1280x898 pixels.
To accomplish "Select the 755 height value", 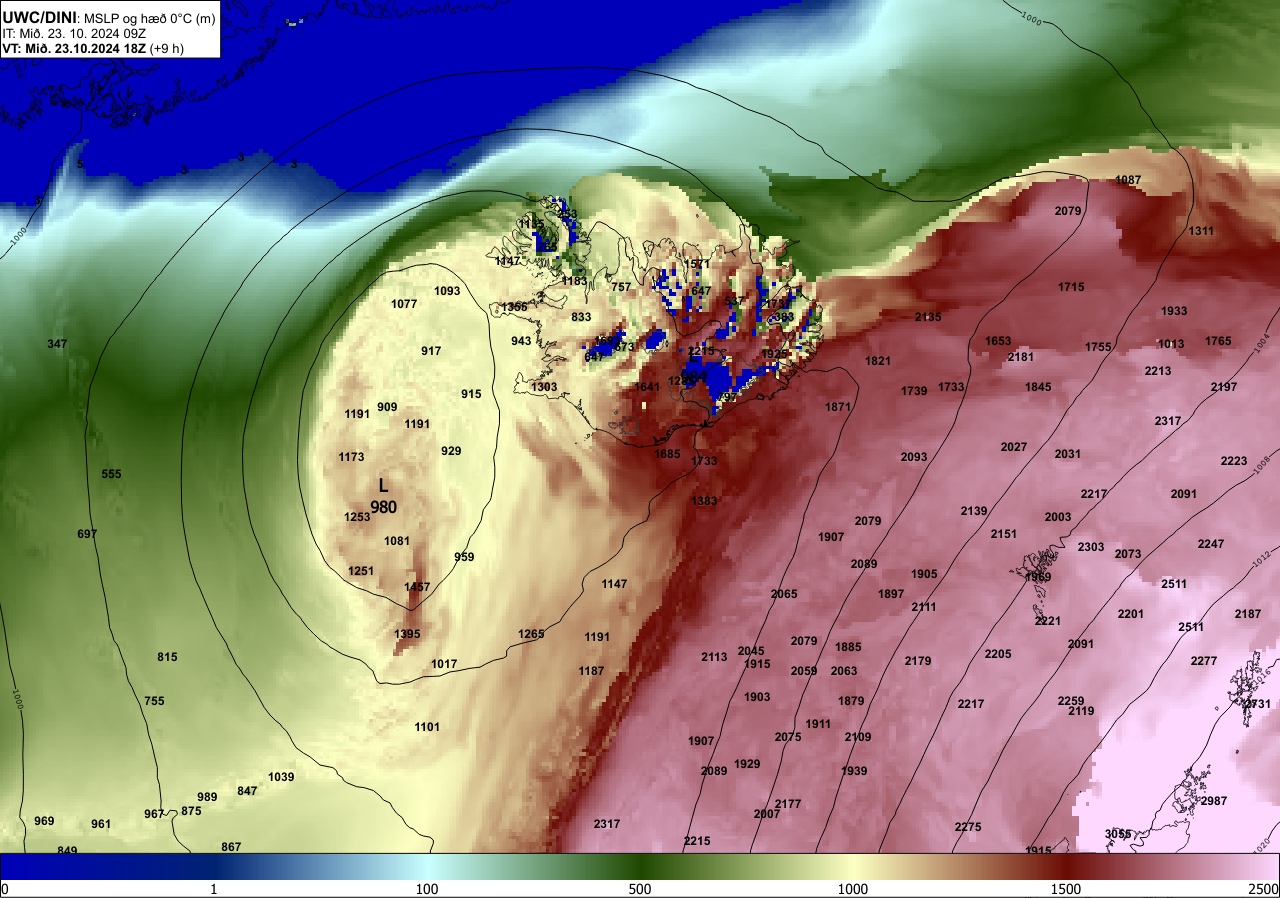I will click(154, 701).
